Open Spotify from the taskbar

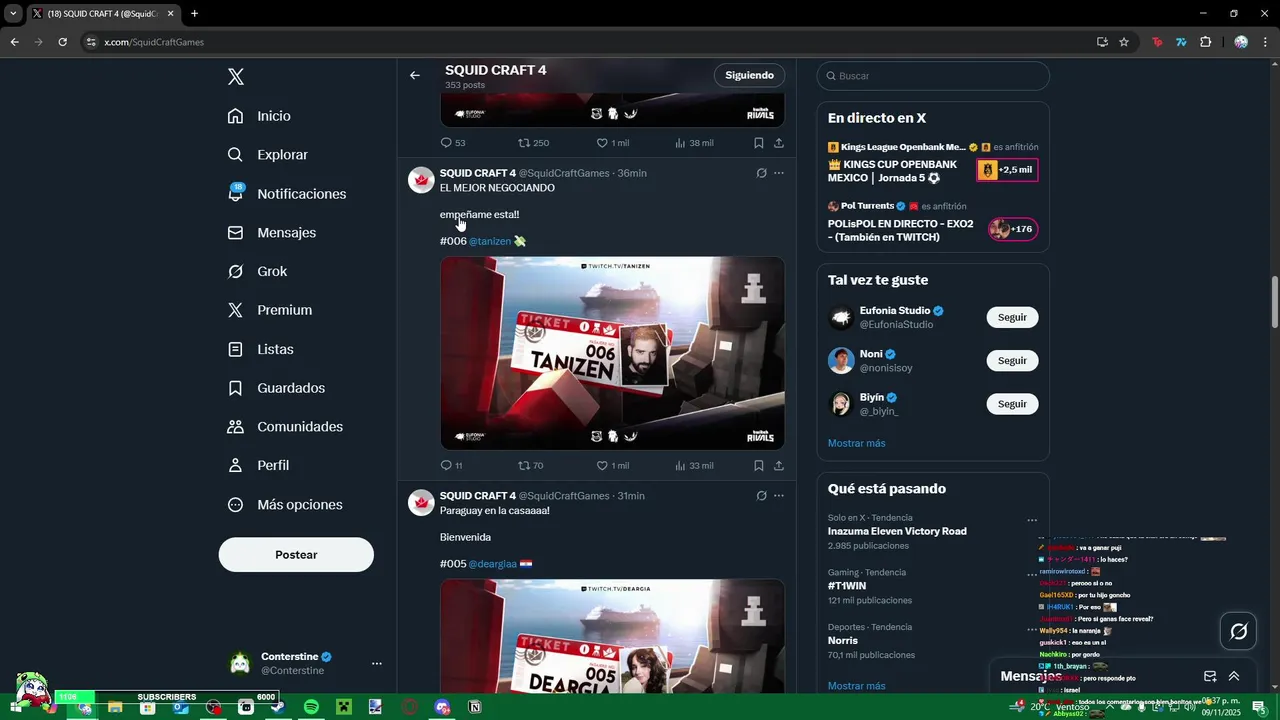tap(311, 707)
